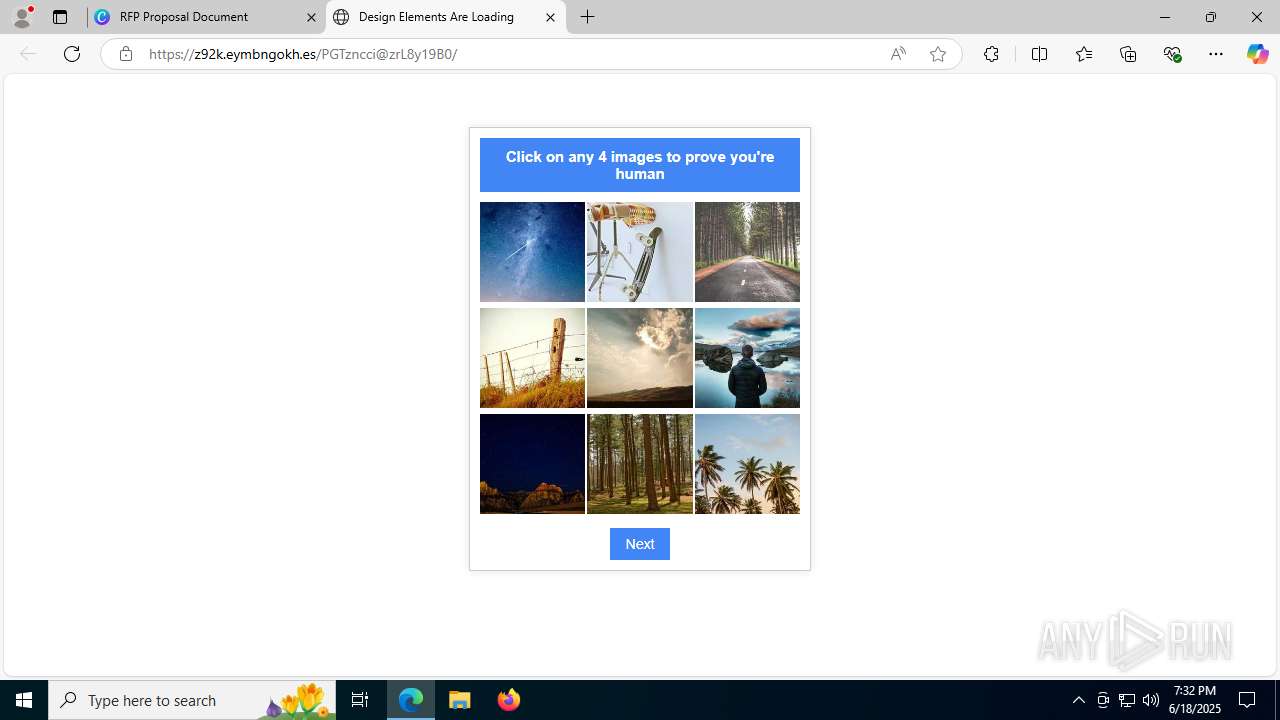The height and width of the screenshot is (720, 1280).
Task: Open a new browser tab
Action: click(x=588, y=17)
